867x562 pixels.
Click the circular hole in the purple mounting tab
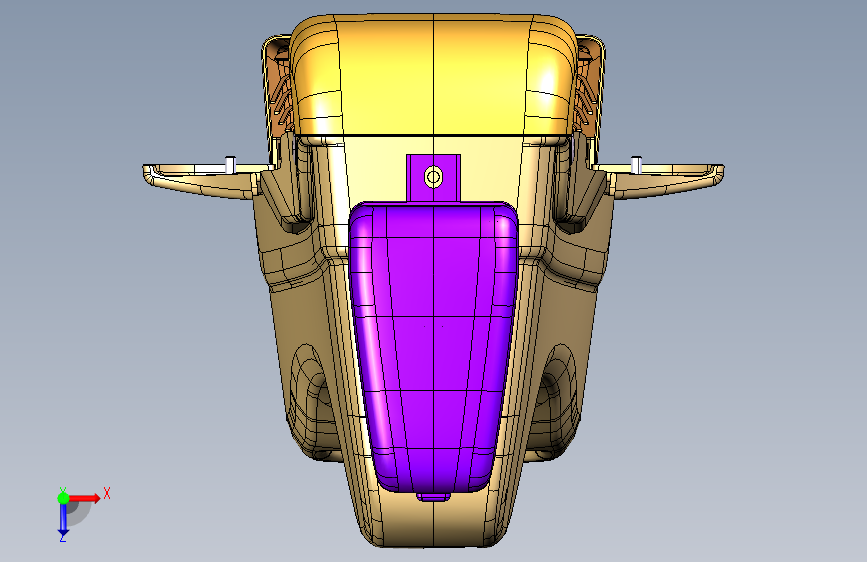point(434,178)
